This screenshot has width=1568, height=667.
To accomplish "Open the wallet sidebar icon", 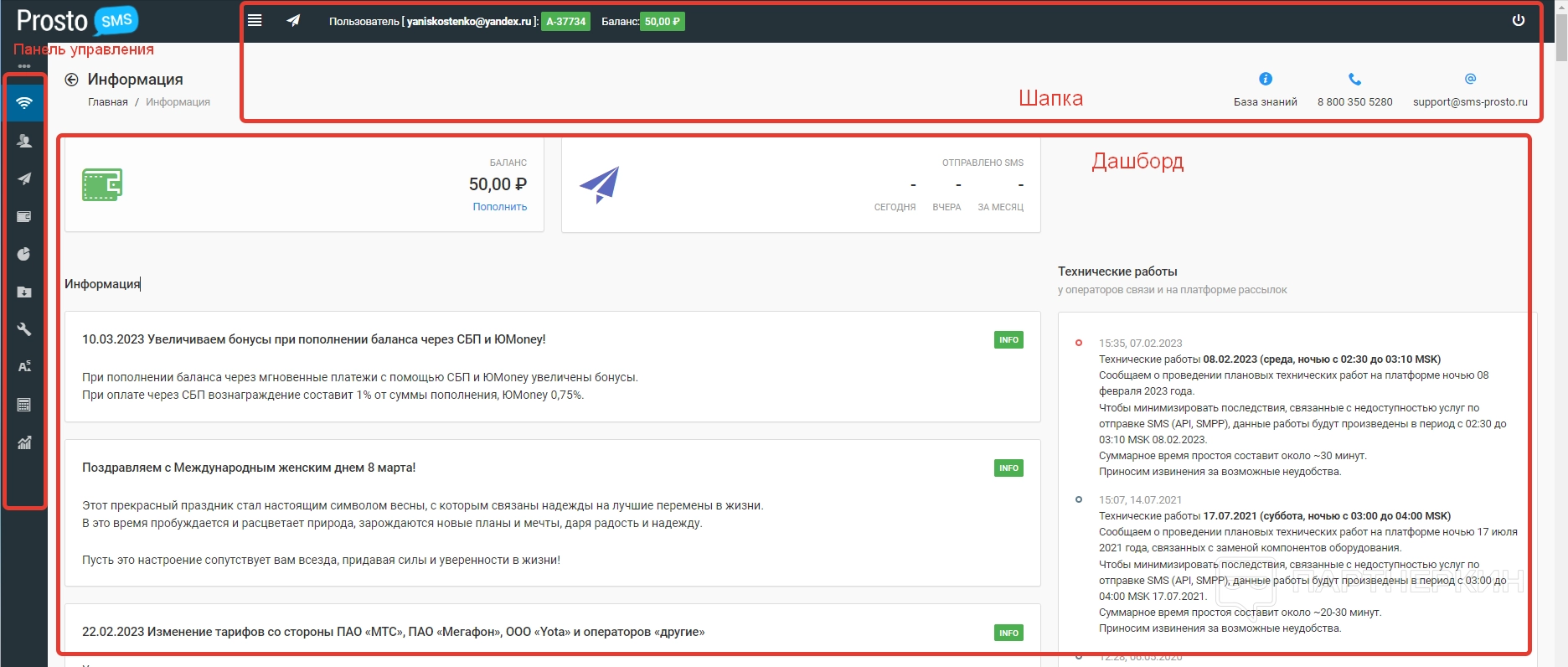I will click(24, 216).
